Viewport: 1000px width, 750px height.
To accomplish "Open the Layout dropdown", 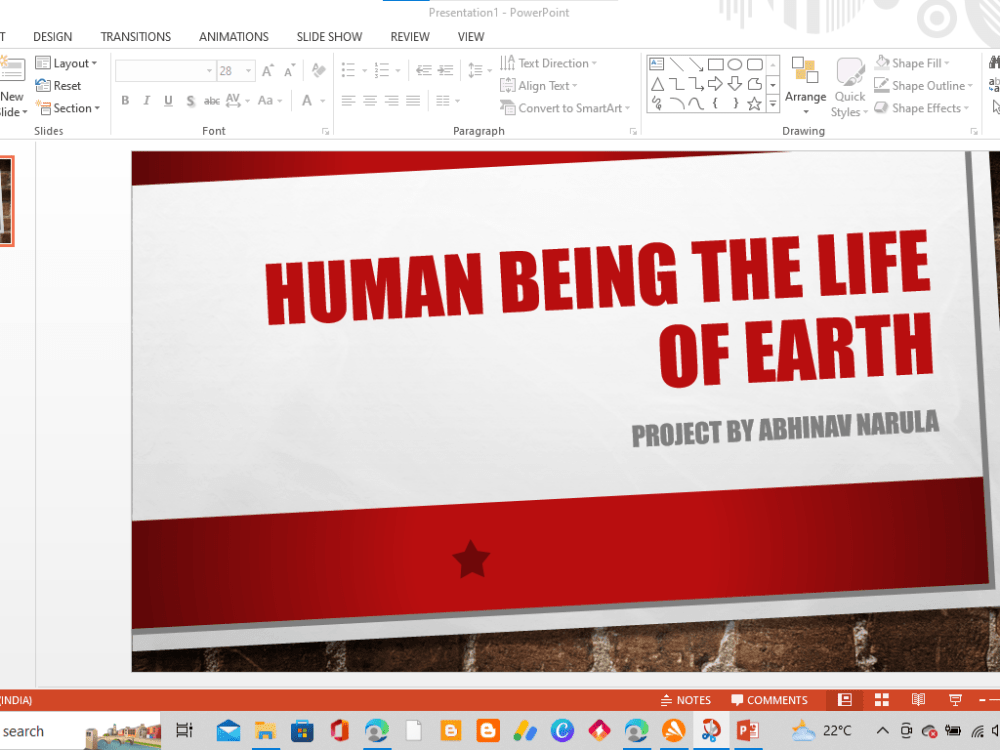I will pos(66,63).
